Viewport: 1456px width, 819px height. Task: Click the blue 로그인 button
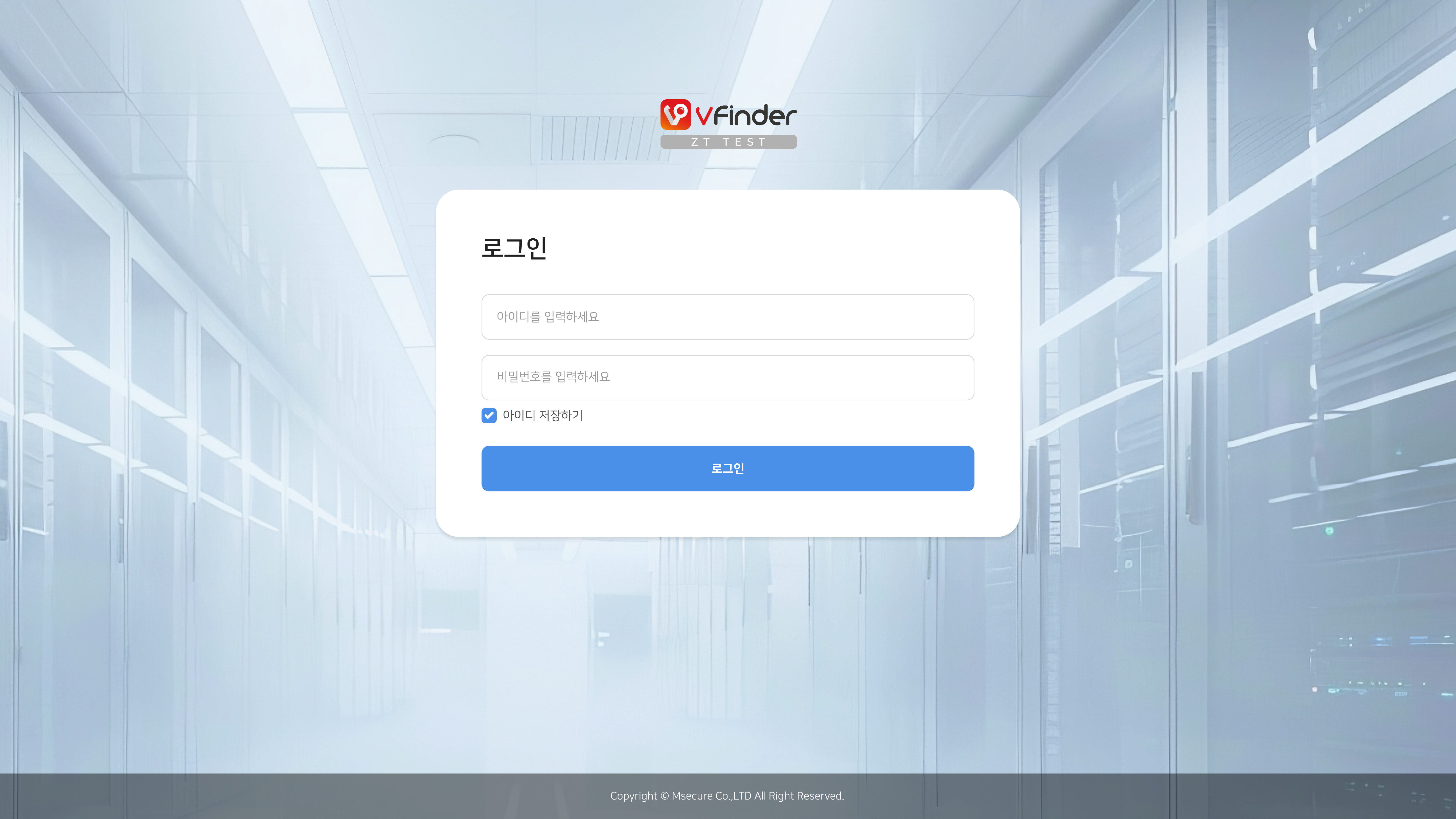pos(727,469)
